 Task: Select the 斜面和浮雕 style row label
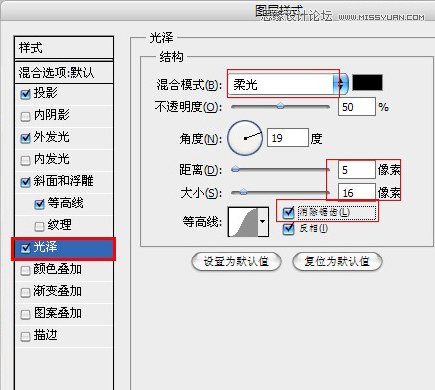63,181
